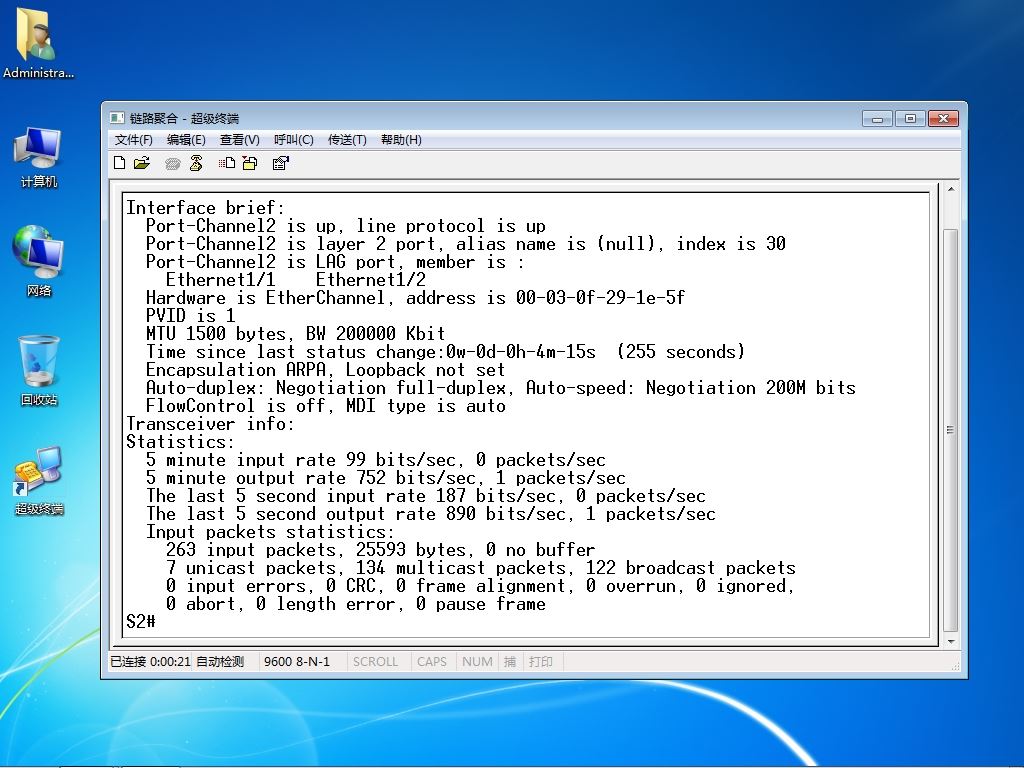Click the 捕 capture status indicator
The width and height of the screenshot is (1024, 768).
pos(510,662)
